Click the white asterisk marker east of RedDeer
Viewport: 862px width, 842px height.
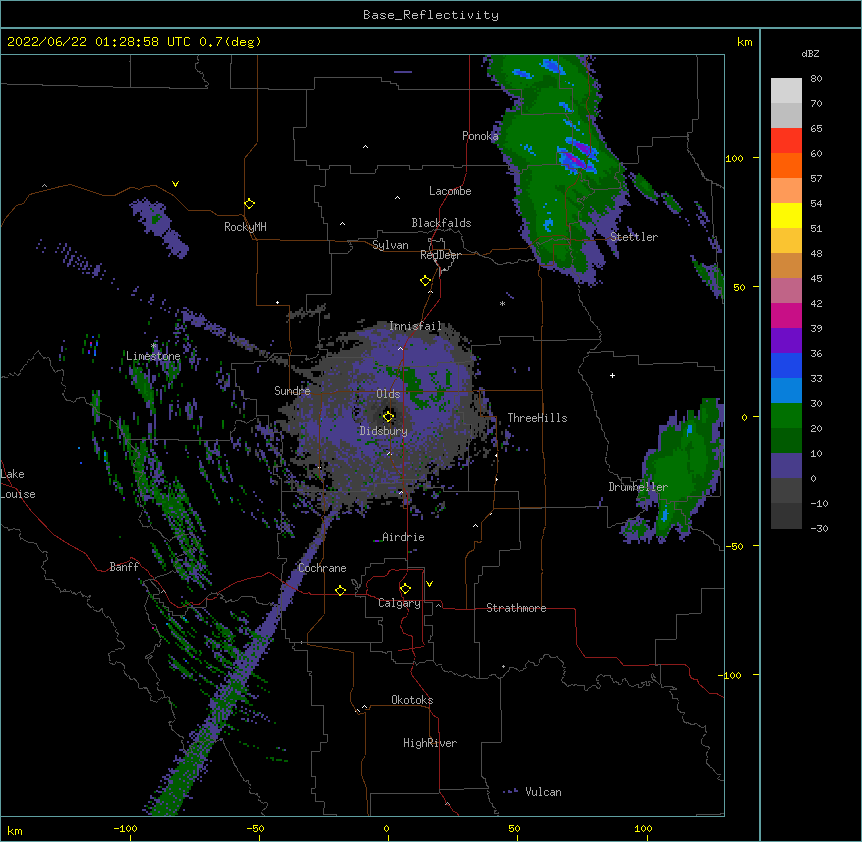coord(502,303)
